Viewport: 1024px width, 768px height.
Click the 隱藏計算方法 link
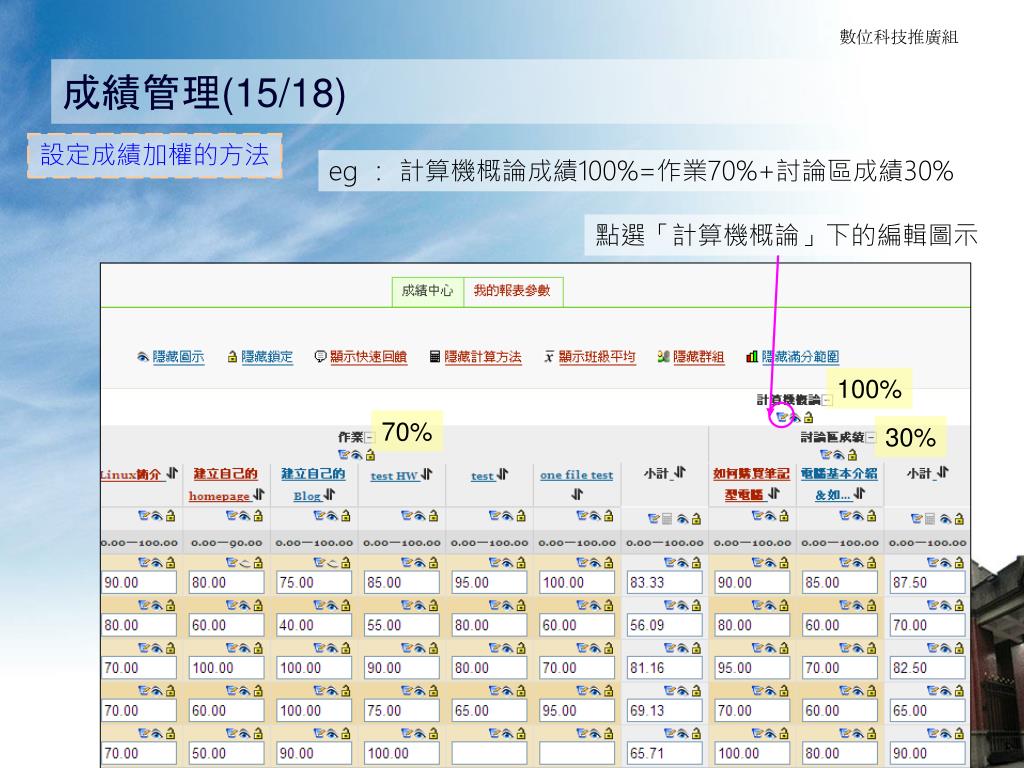[483, 357]
